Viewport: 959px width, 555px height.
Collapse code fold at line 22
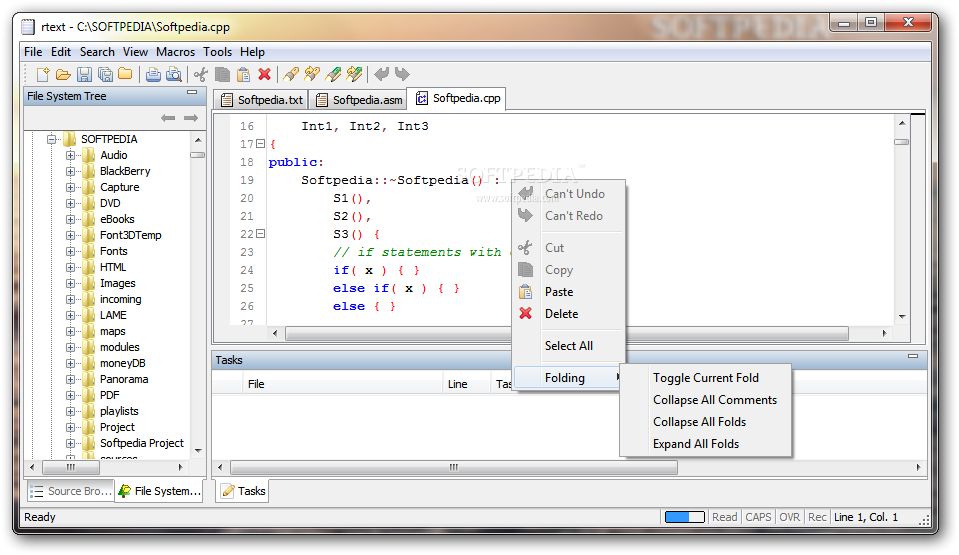click(261, 234)
